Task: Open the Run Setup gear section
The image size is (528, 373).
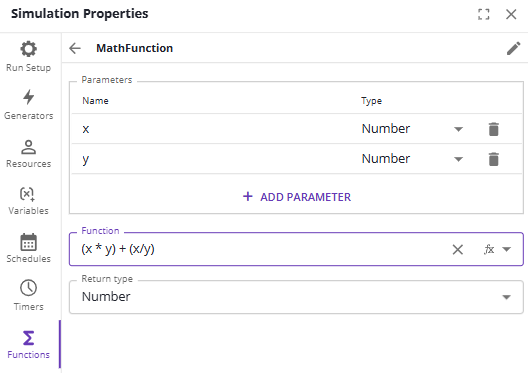Action: point(29,57)
